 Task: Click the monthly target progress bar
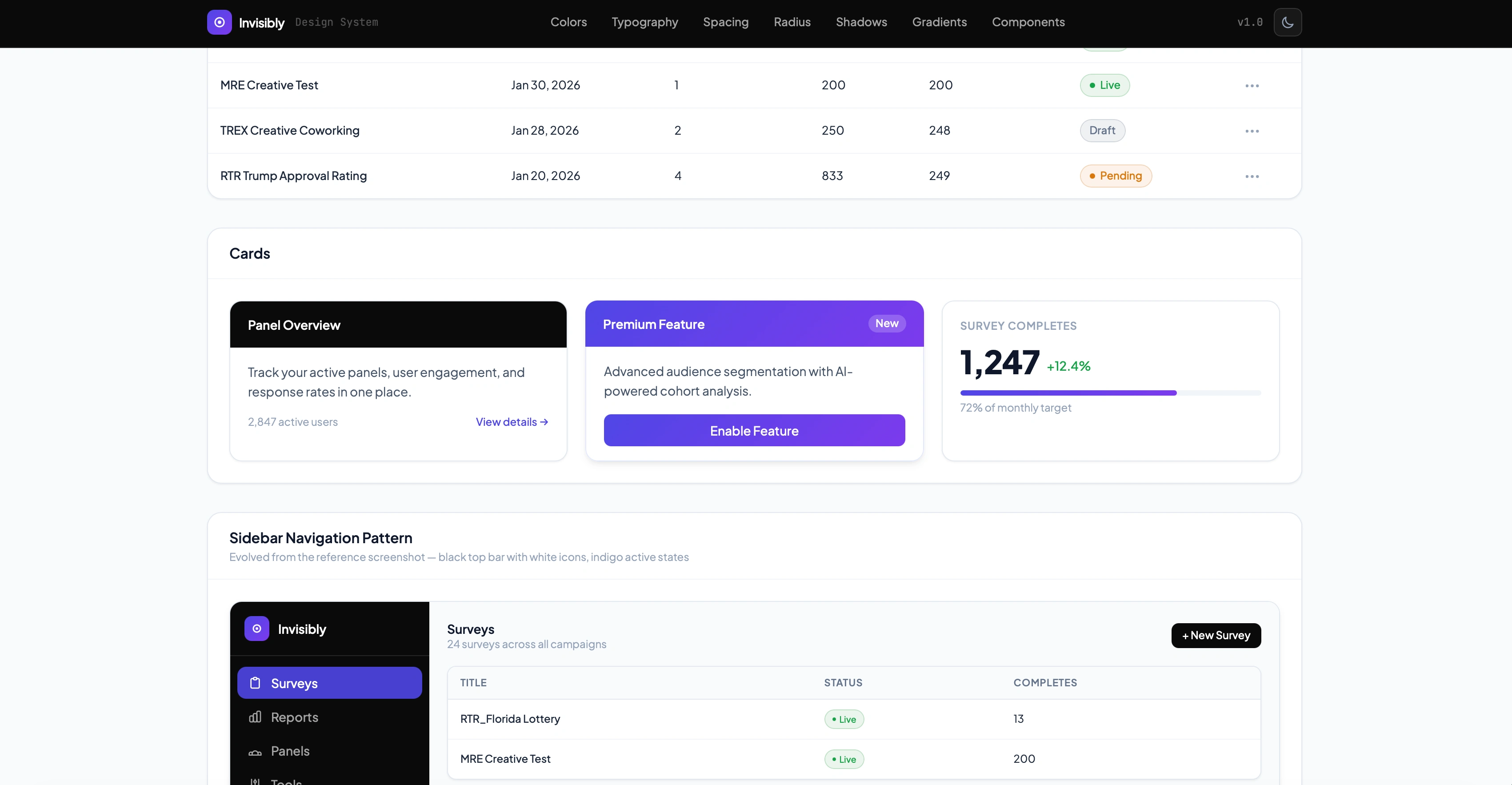pos(1110,393)
